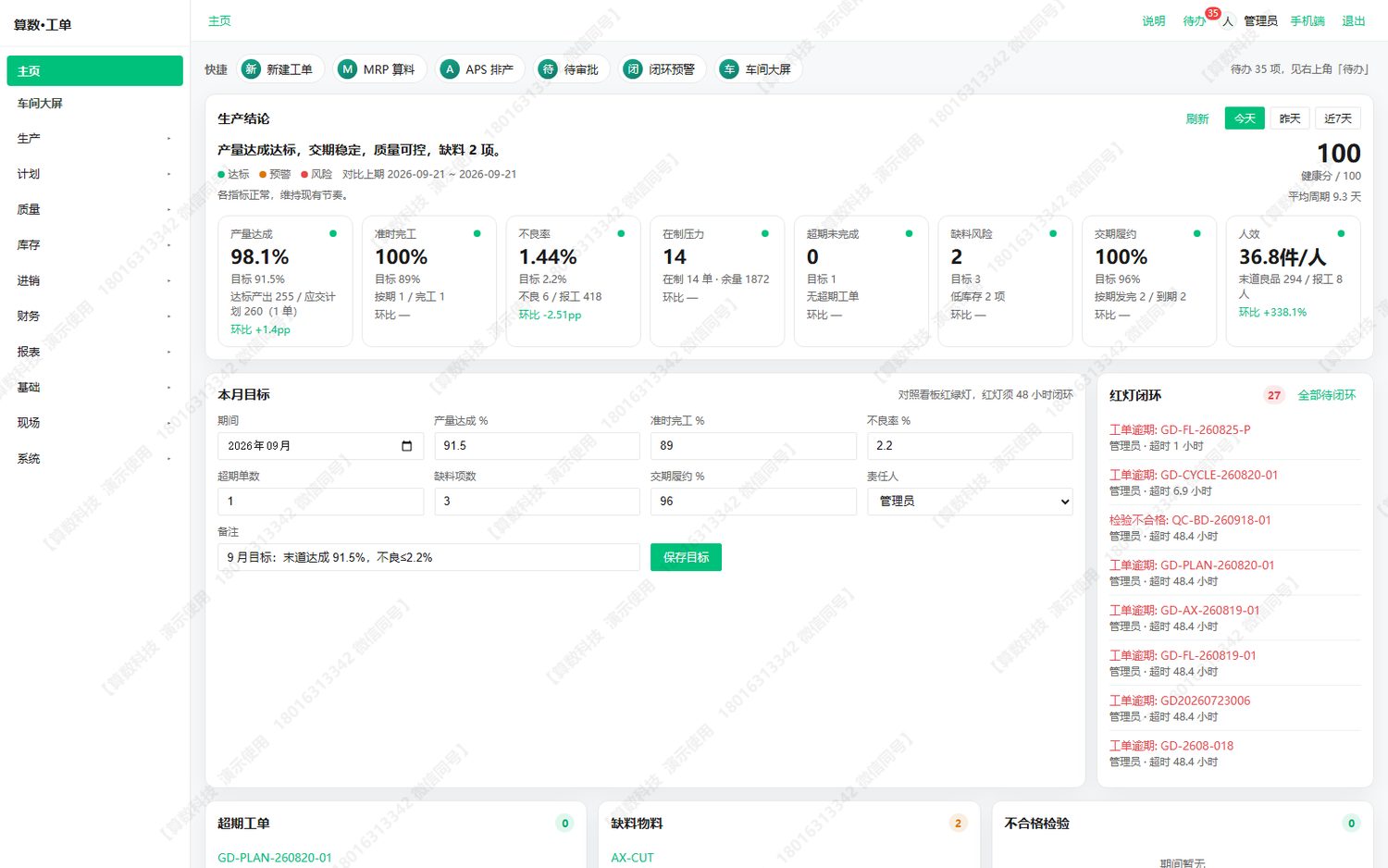This screenshot has height=868, width=1388.
Task: Switch to the 近7天 period tab
Action: point(1338,118)
